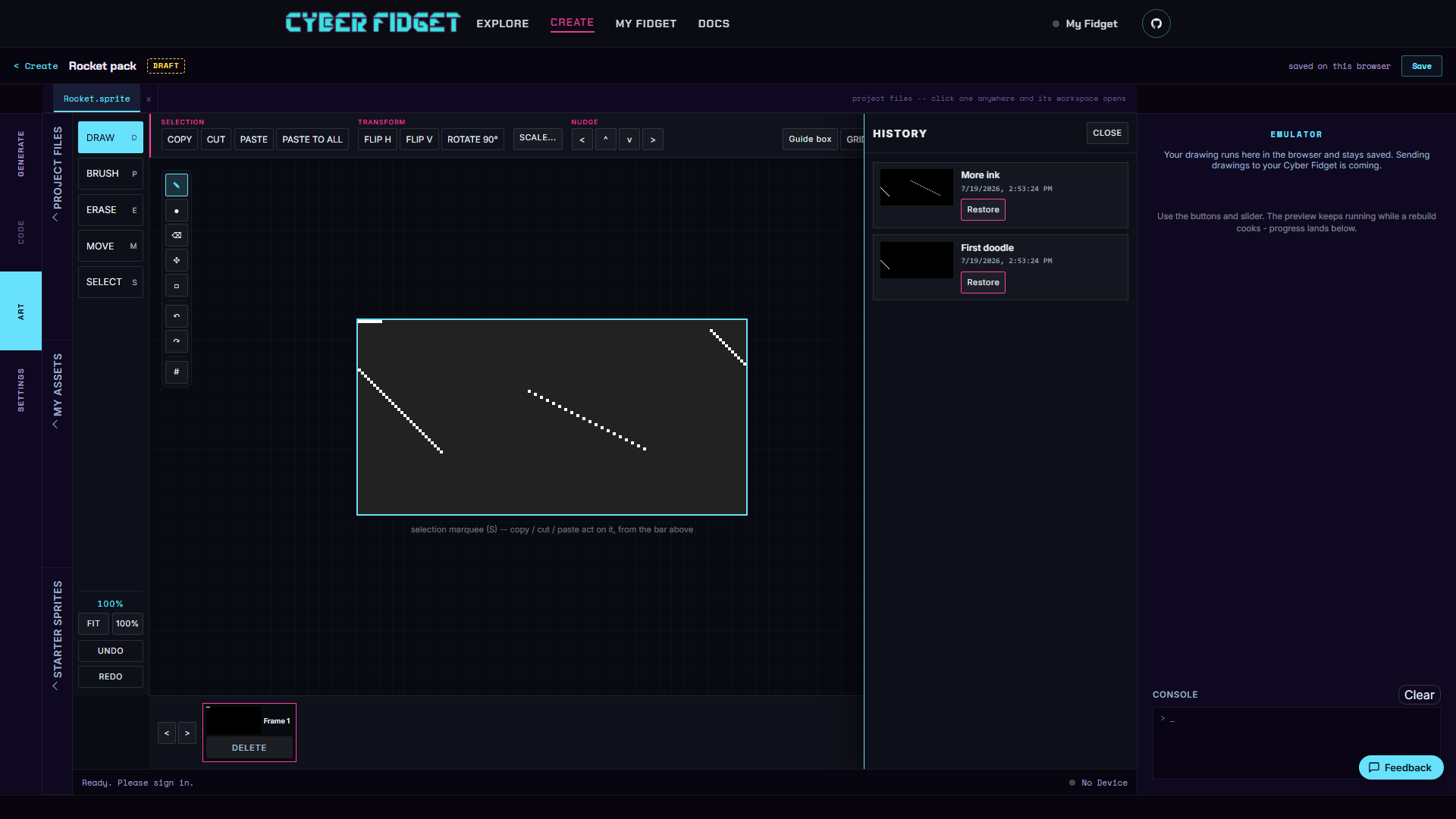This screenshot has width=1456, height=819.
Task: Click the Save button
Action: pos(1421,66)
